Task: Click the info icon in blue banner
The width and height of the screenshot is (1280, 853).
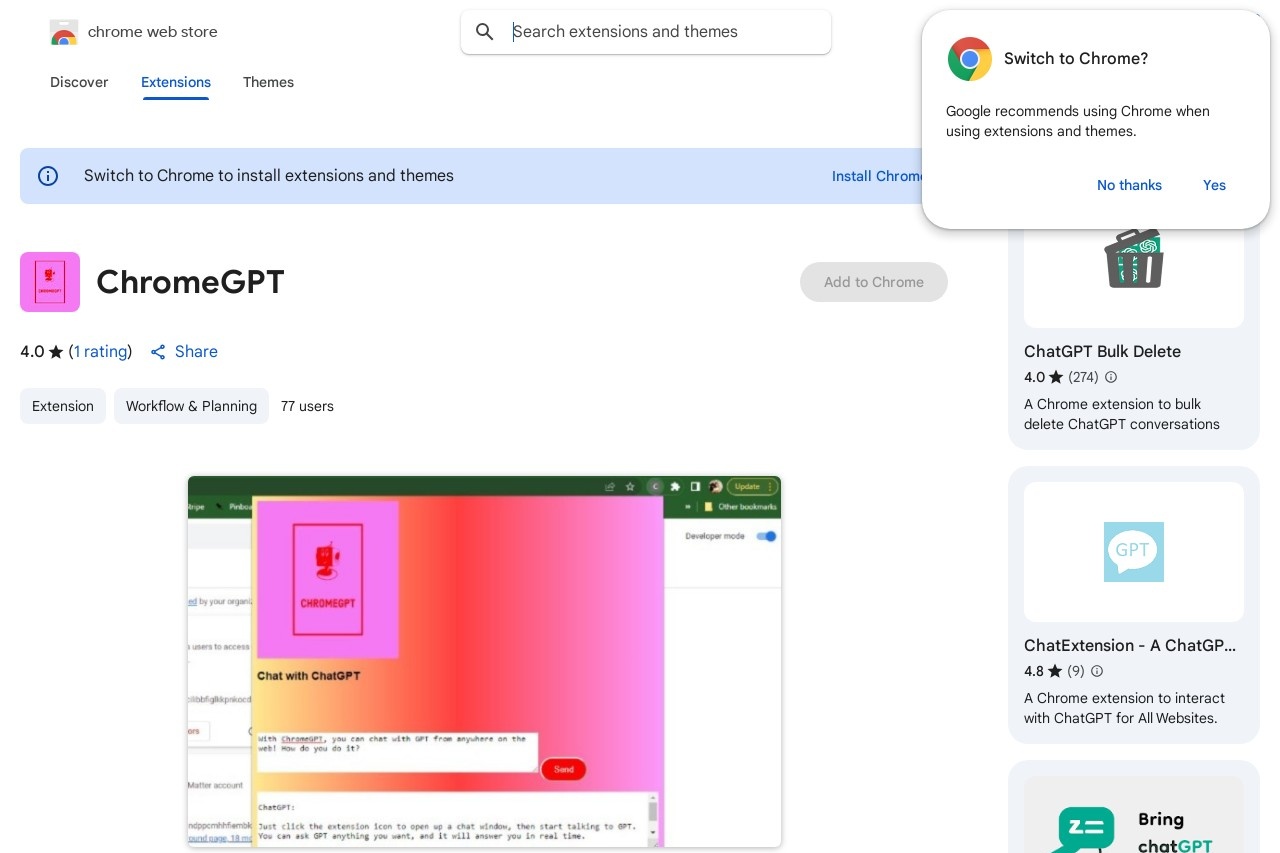Action: 48,176
